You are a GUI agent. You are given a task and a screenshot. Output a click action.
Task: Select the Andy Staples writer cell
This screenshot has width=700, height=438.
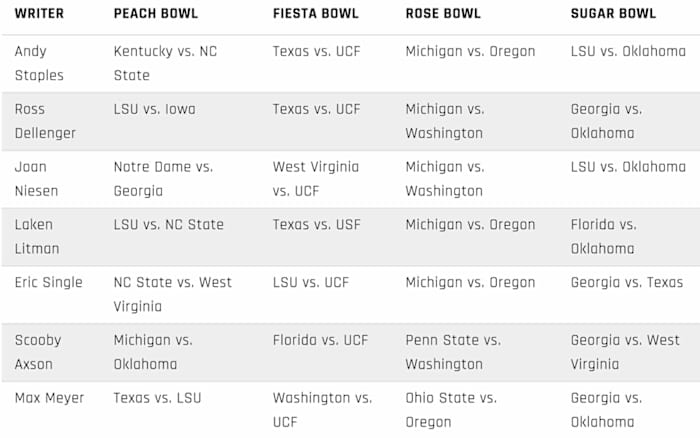point(38,63)
